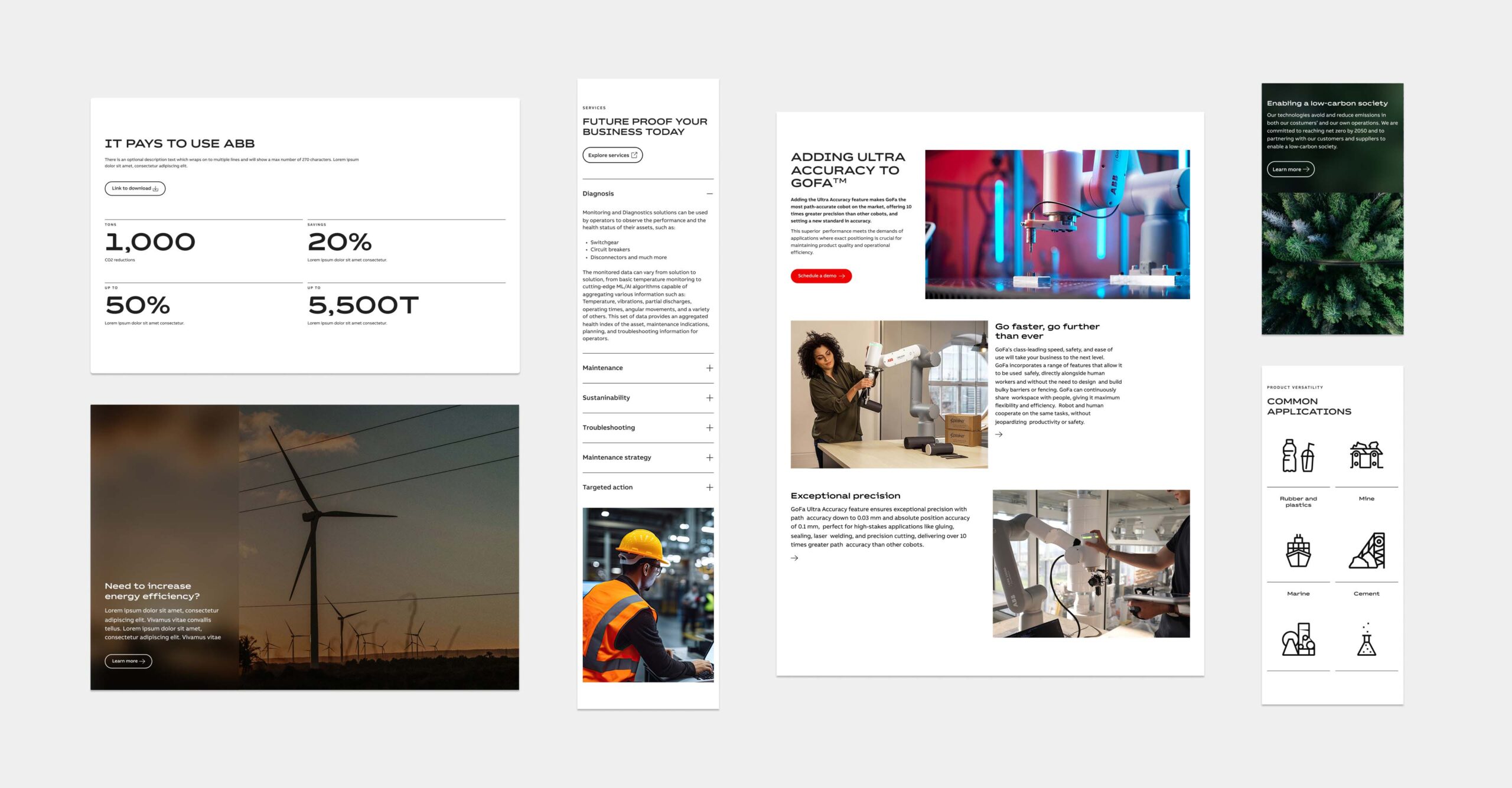
Task: Click the Disconnectors and much more bullet
Action: click(628, 257)
